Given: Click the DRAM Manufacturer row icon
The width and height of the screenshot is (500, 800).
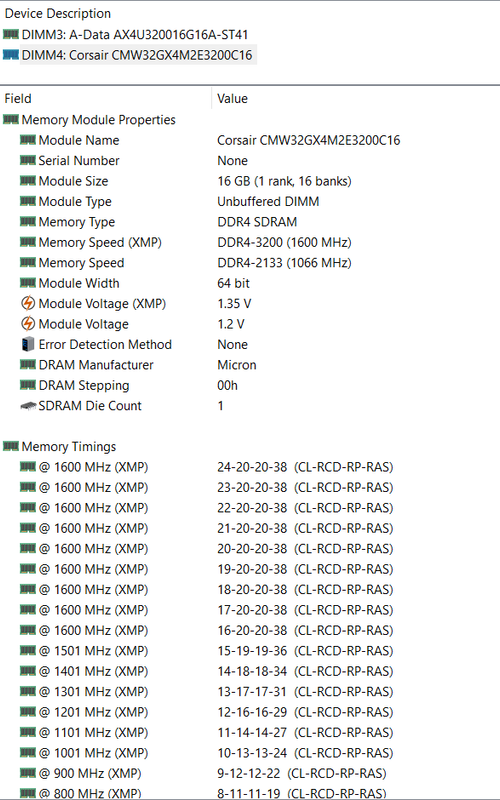Looking at the screenshot, I should tap(28, 364).
